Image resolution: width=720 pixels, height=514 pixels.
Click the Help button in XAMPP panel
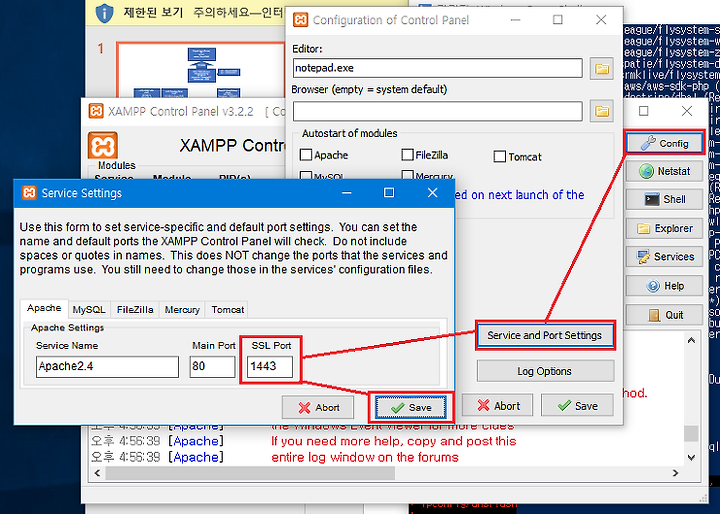click(664, 286)
